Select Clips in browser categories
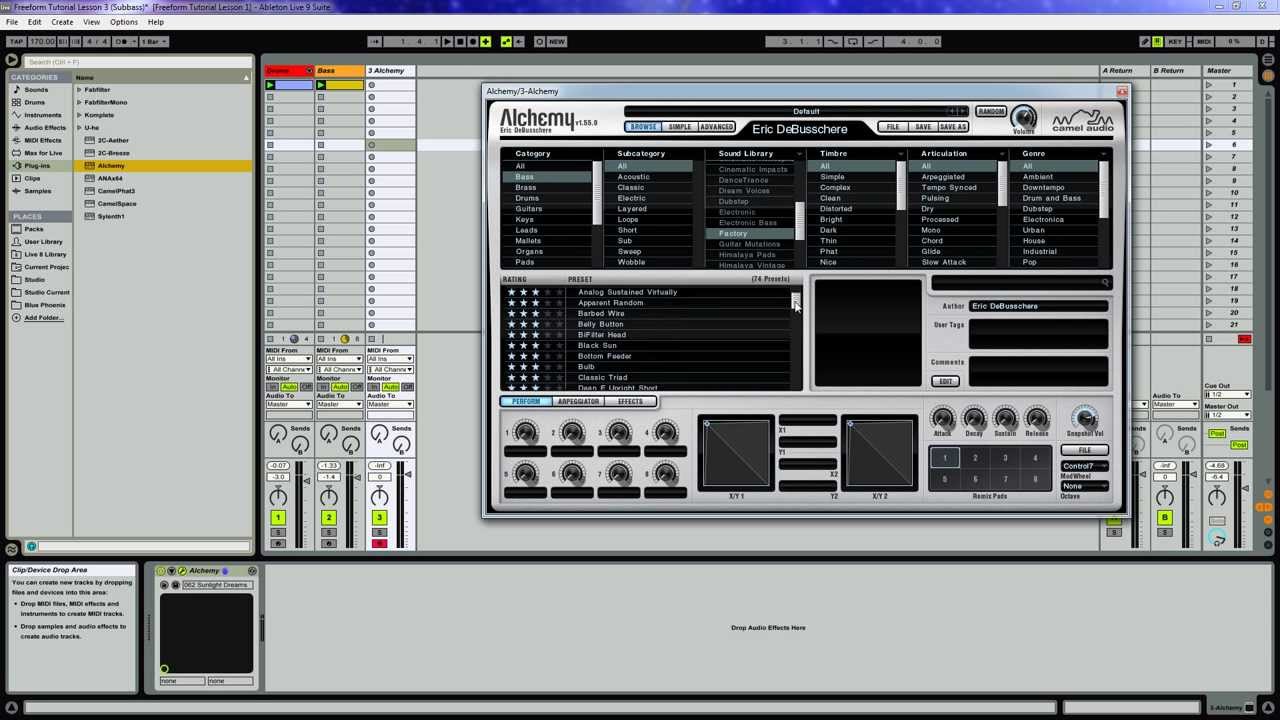 coord(33,178)
